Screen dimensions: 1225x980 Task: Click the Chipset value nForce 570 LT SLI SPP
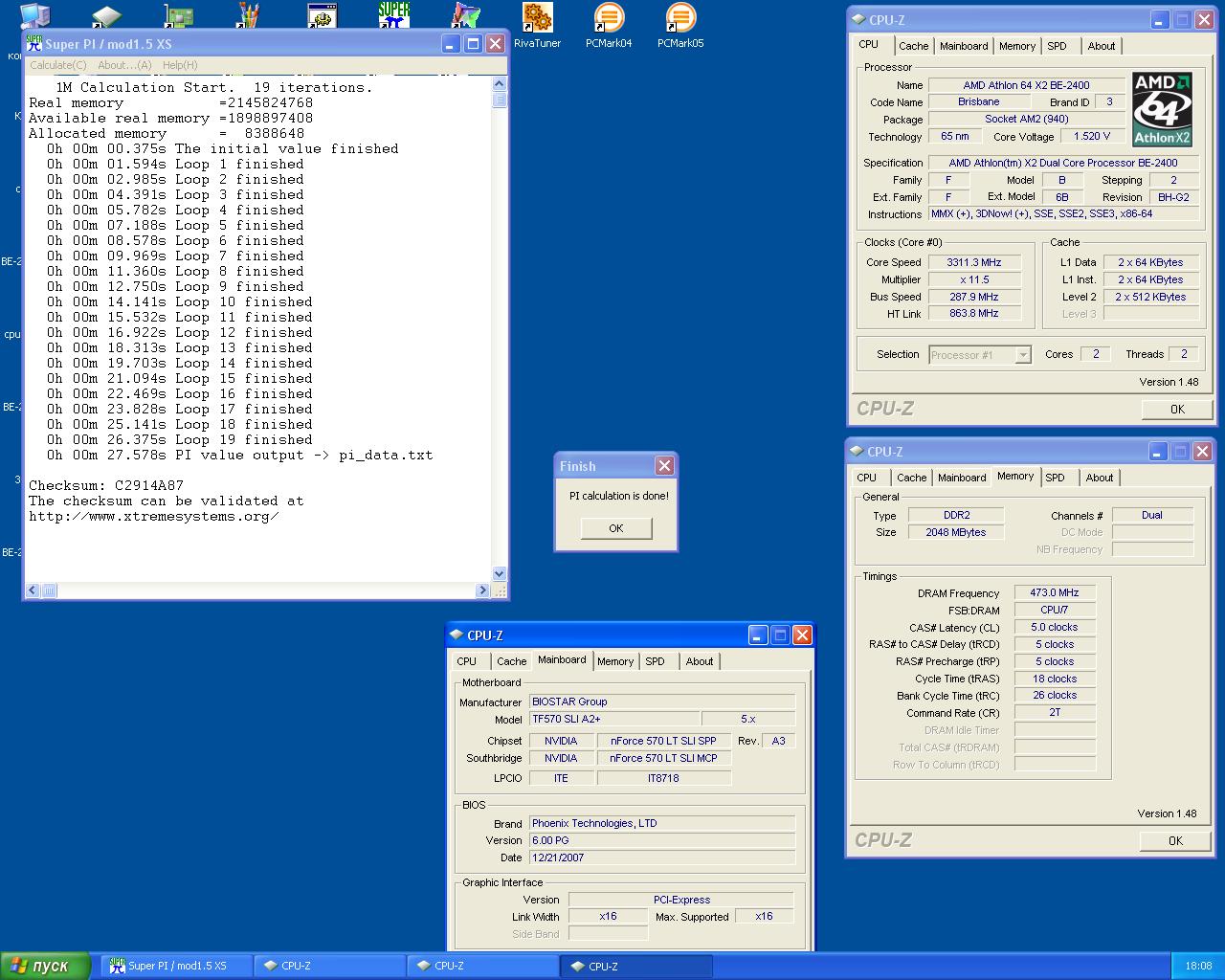[x=663, y=741]
